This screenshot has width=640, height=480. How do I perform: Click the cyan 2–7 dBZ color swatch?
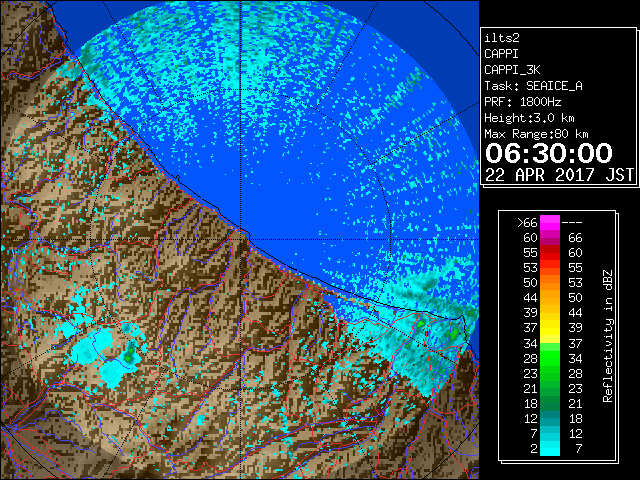point(550,448)
